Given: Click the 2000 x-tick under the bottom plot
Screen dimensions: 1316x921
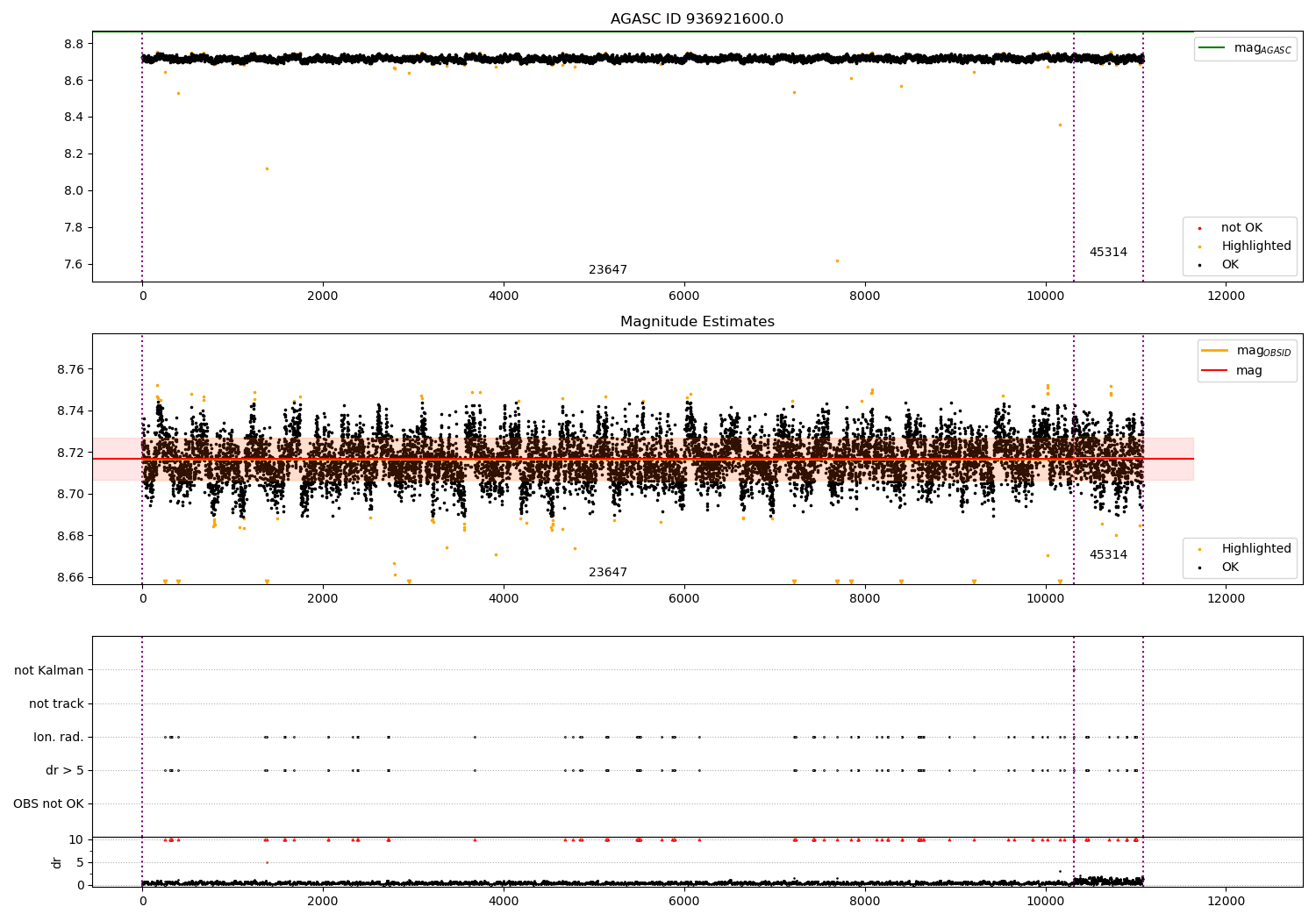Looking at the screenshot, I should click(323, 901).
